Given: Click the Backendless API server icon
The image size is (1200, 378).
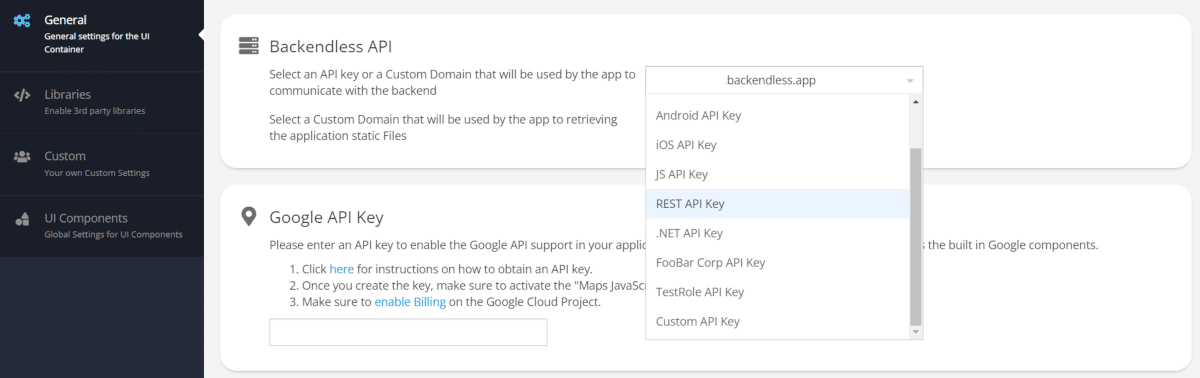Looking at the screenshot, I should pyautogui.click(x=249, y=46).
